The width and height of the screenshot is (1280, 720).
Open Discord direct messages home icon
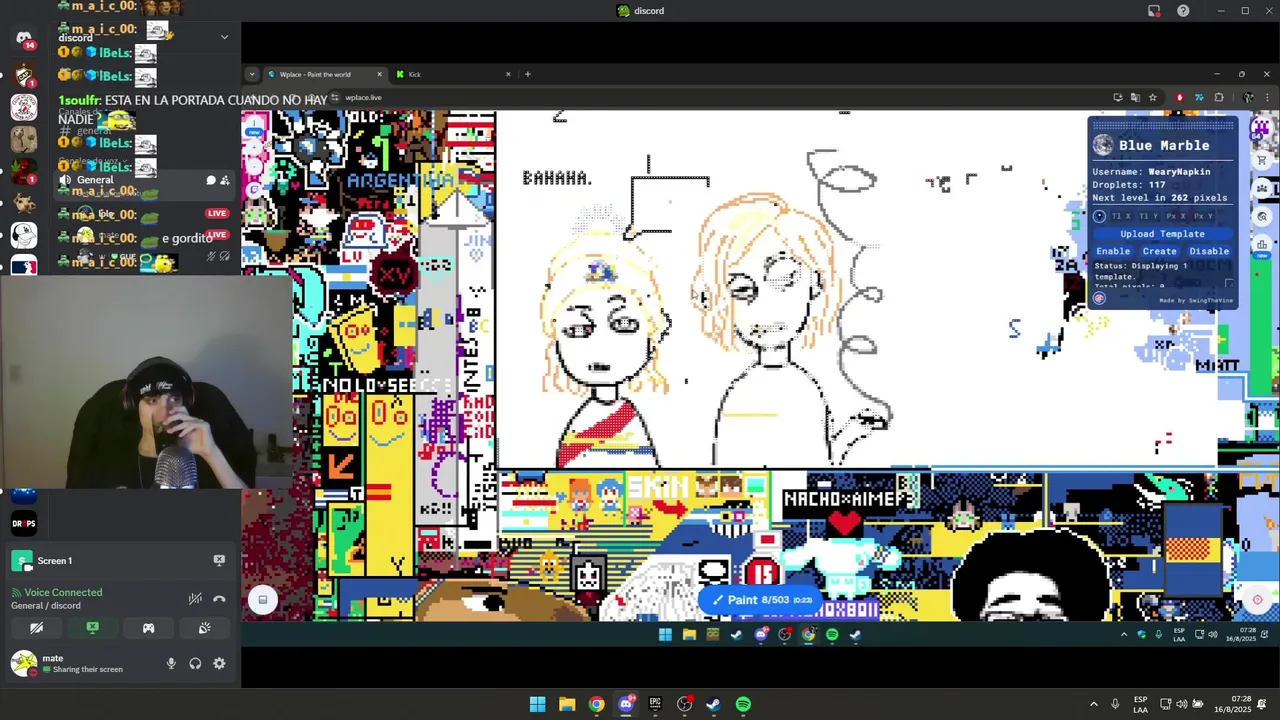coord(24,38)
